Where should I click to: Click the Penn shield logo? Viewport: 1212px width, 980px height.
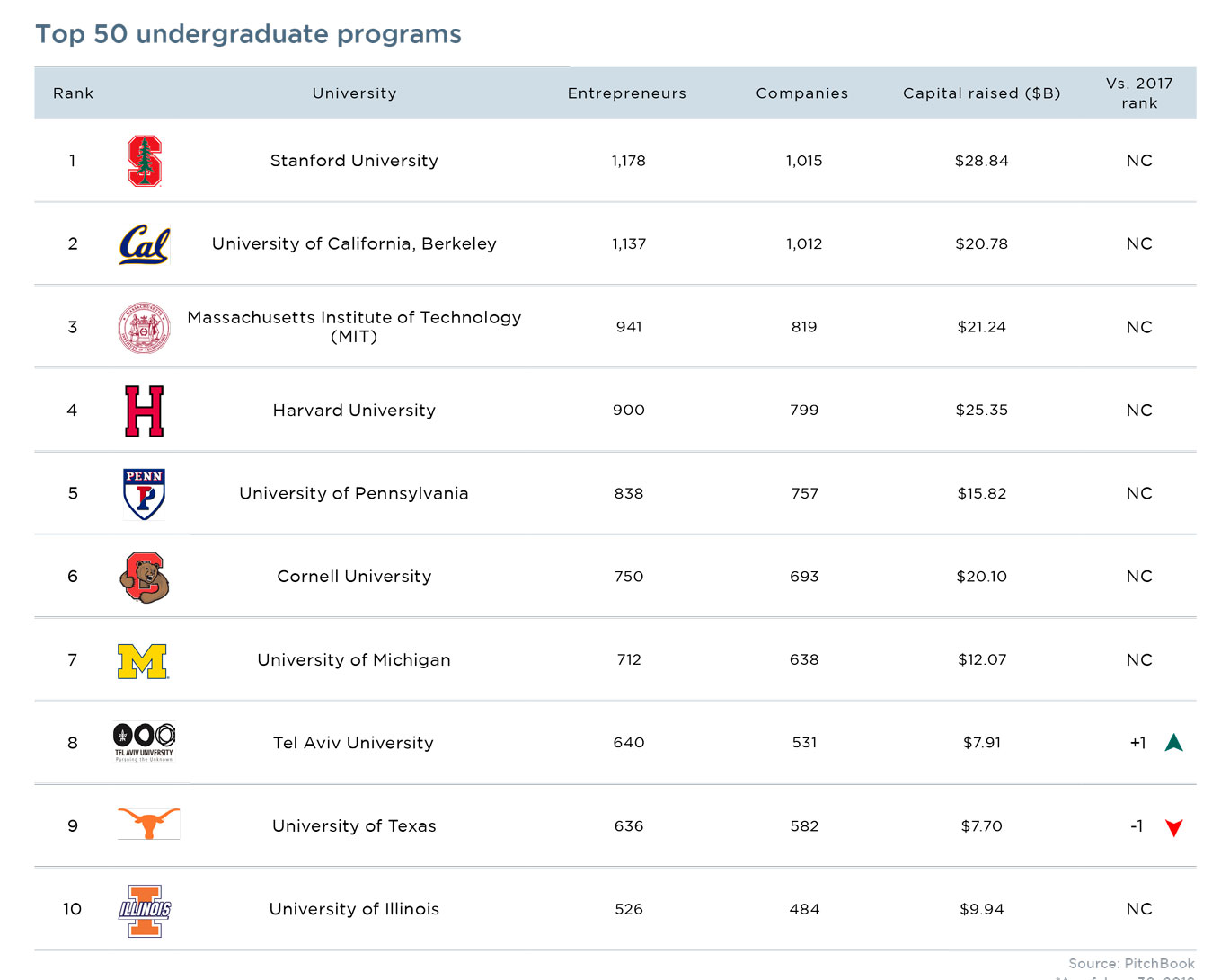tap(144, 493)
